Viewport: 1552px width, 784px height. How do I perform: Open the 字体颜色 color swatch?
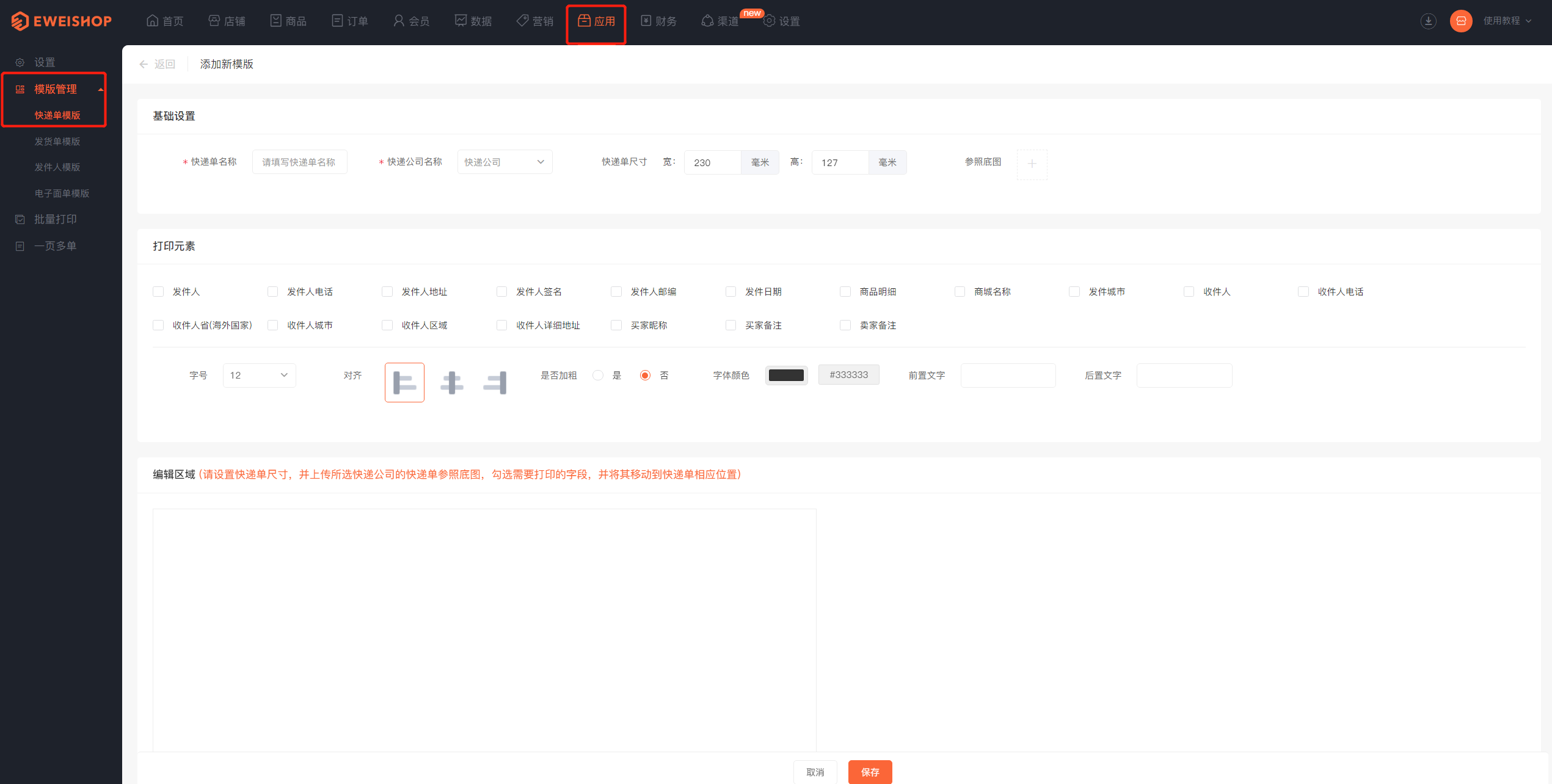point(786,375)
